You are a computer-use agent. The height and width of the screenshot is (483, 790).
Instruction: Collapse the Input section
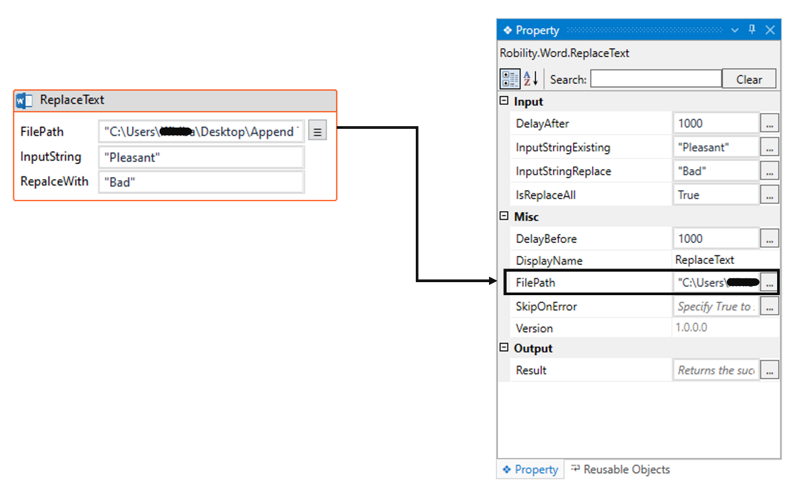tap(504, 102)
